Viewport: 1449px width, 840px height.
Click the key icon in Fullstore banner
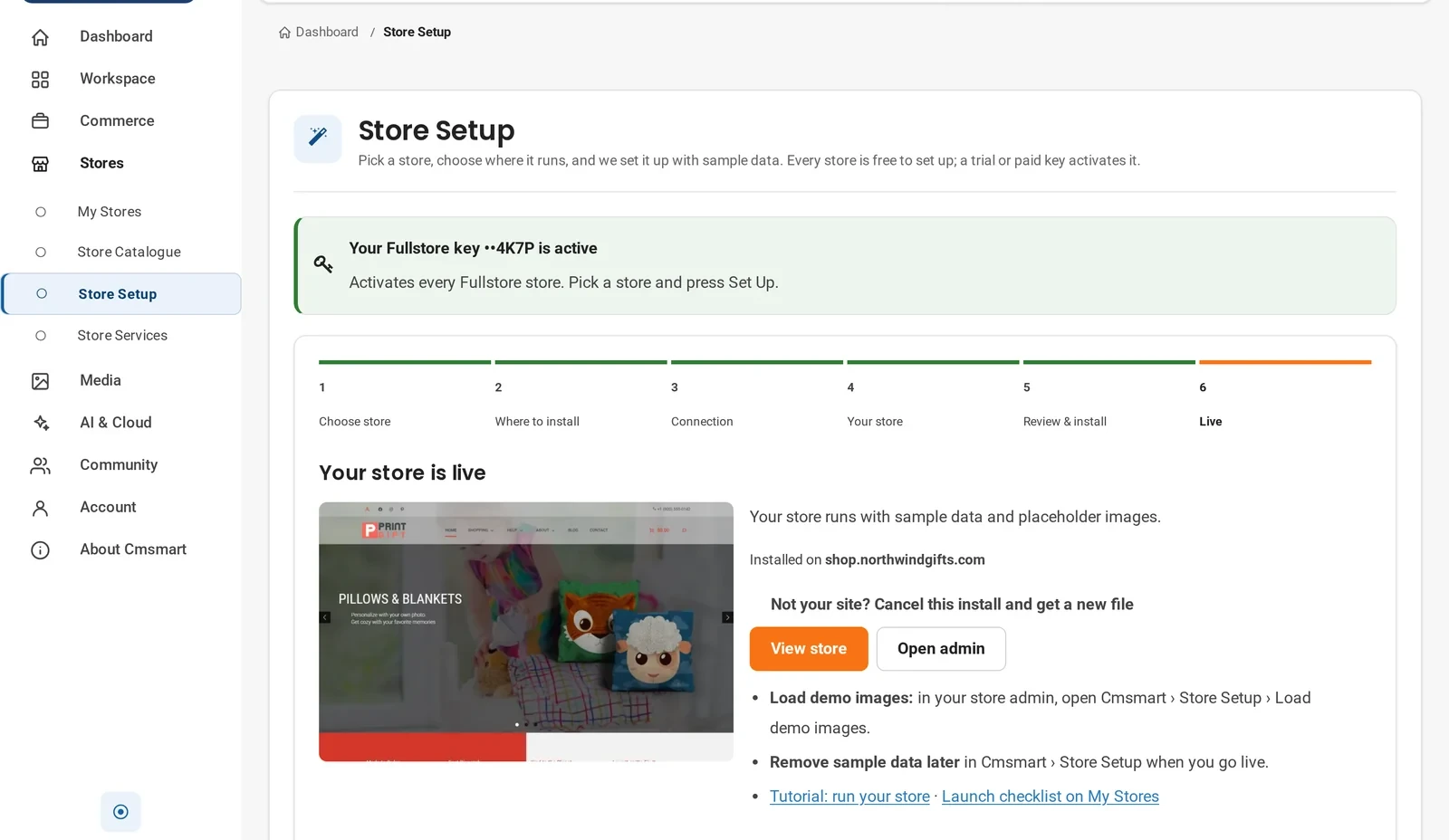(x=323, y=264)
